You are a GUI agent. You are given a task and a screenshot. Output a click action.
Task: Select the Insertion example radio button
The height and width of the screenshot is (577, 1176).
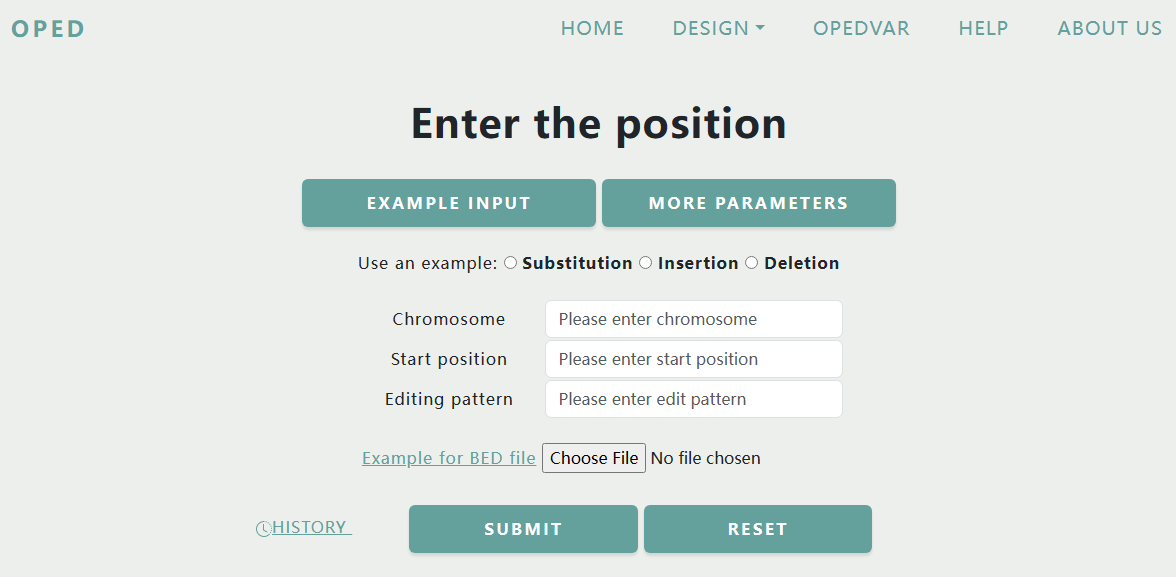(646, 263)
